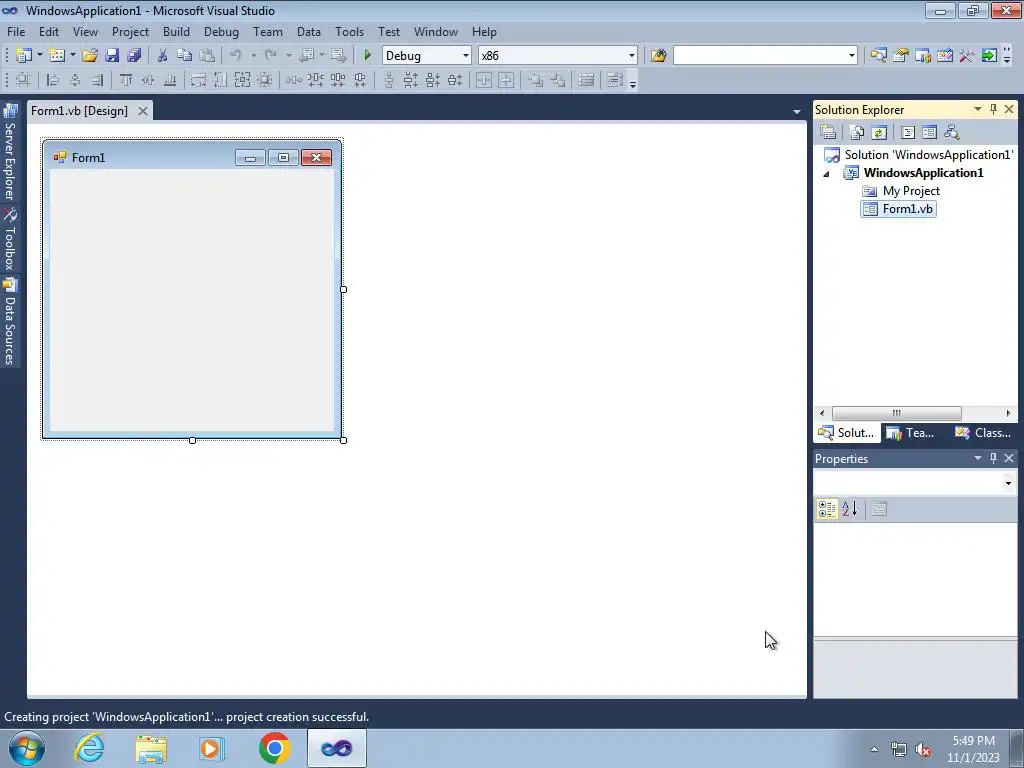This screenshot has width=1024, height=768.
Task: Open the Properties object selector dropdown
Action: coord(1008,483)
